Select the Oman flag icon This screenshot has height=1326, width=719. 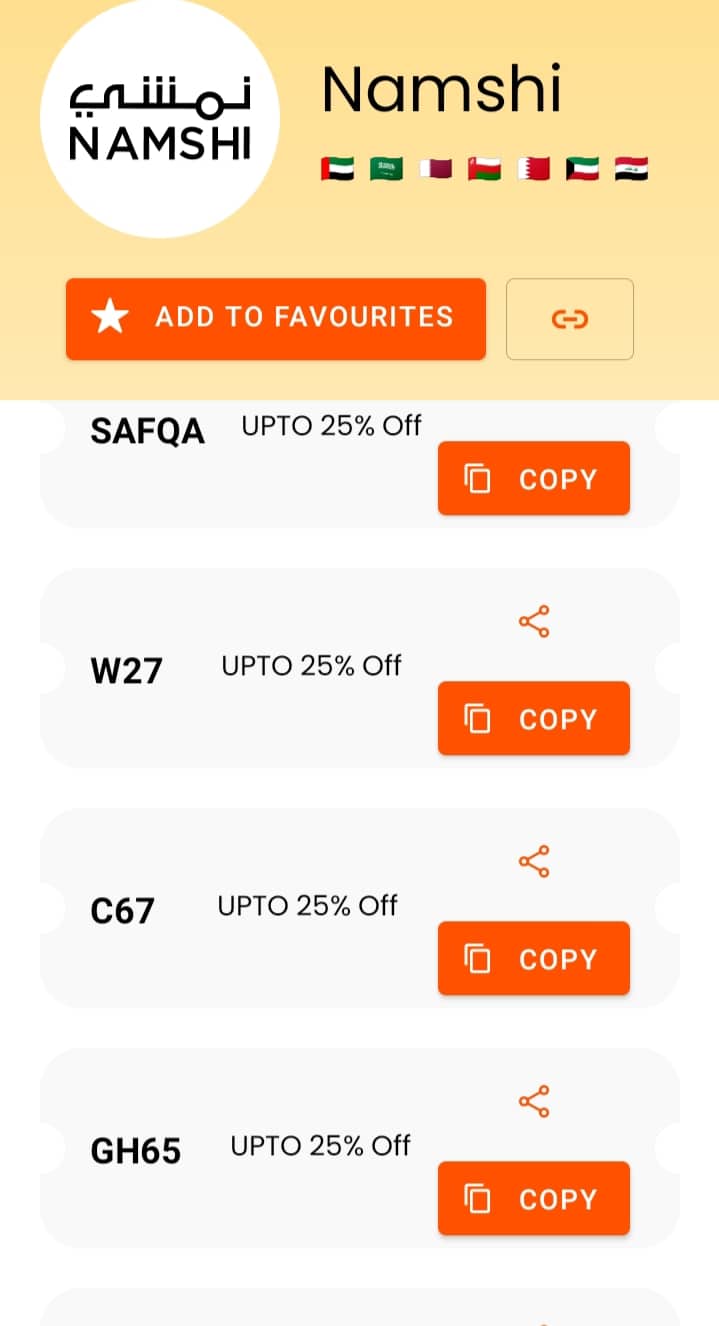pos(484,169)
